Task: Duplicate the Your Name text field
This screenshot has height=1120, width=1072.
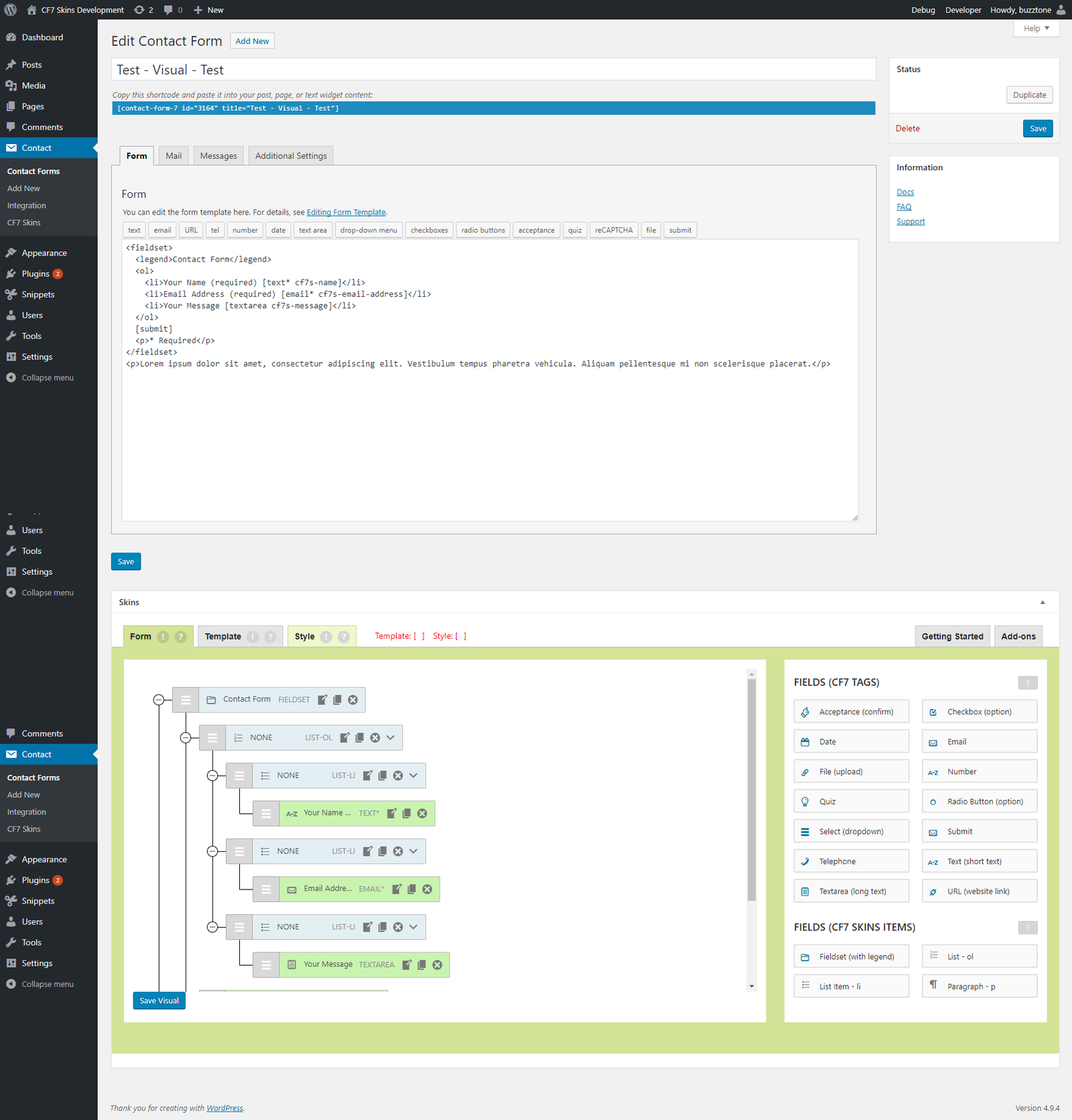Action: [407, 813]
